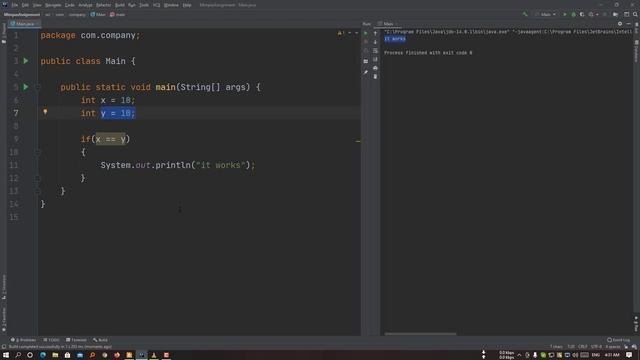Click the print icon in Run panel

pos(375,68)
